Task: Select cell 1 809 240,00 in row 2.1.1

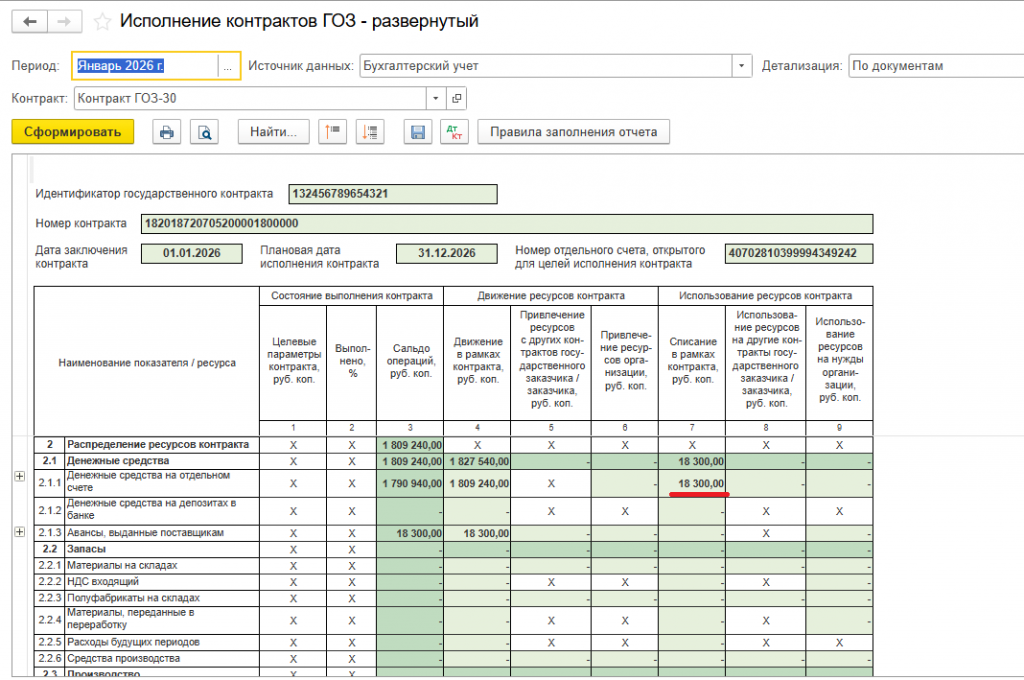Action: [x=477, y=484]
